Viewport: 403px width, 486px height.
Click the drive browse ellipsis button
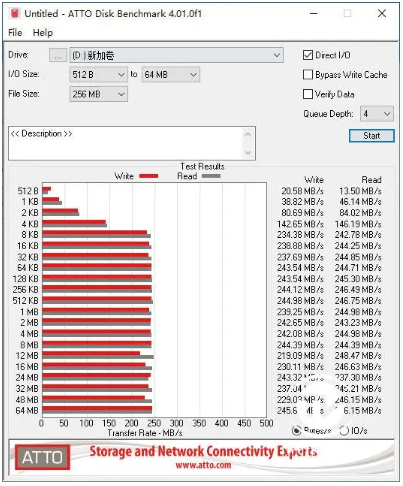58,55
